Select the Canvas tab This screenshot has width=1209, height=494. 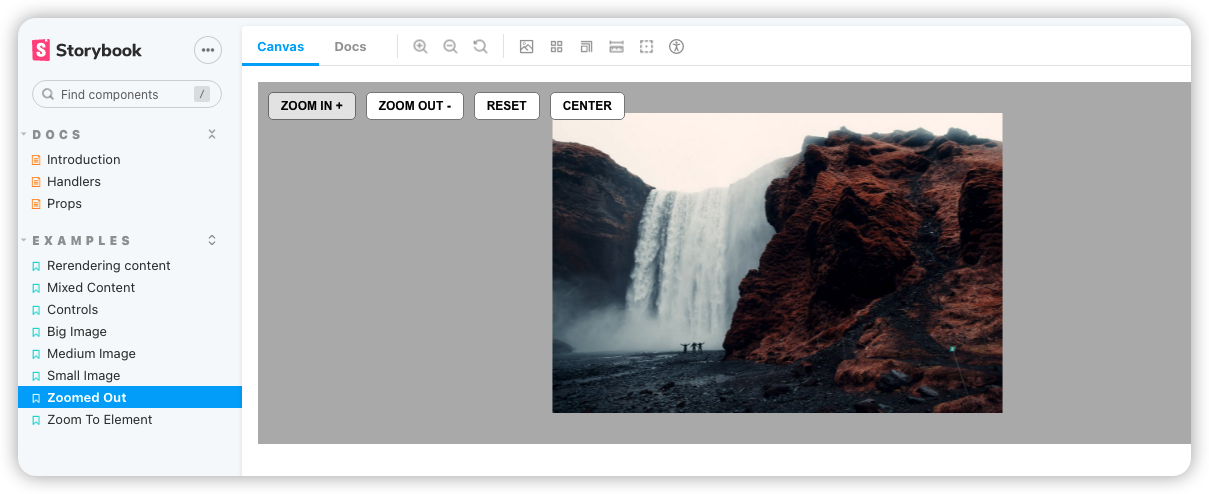click(280, 47)
